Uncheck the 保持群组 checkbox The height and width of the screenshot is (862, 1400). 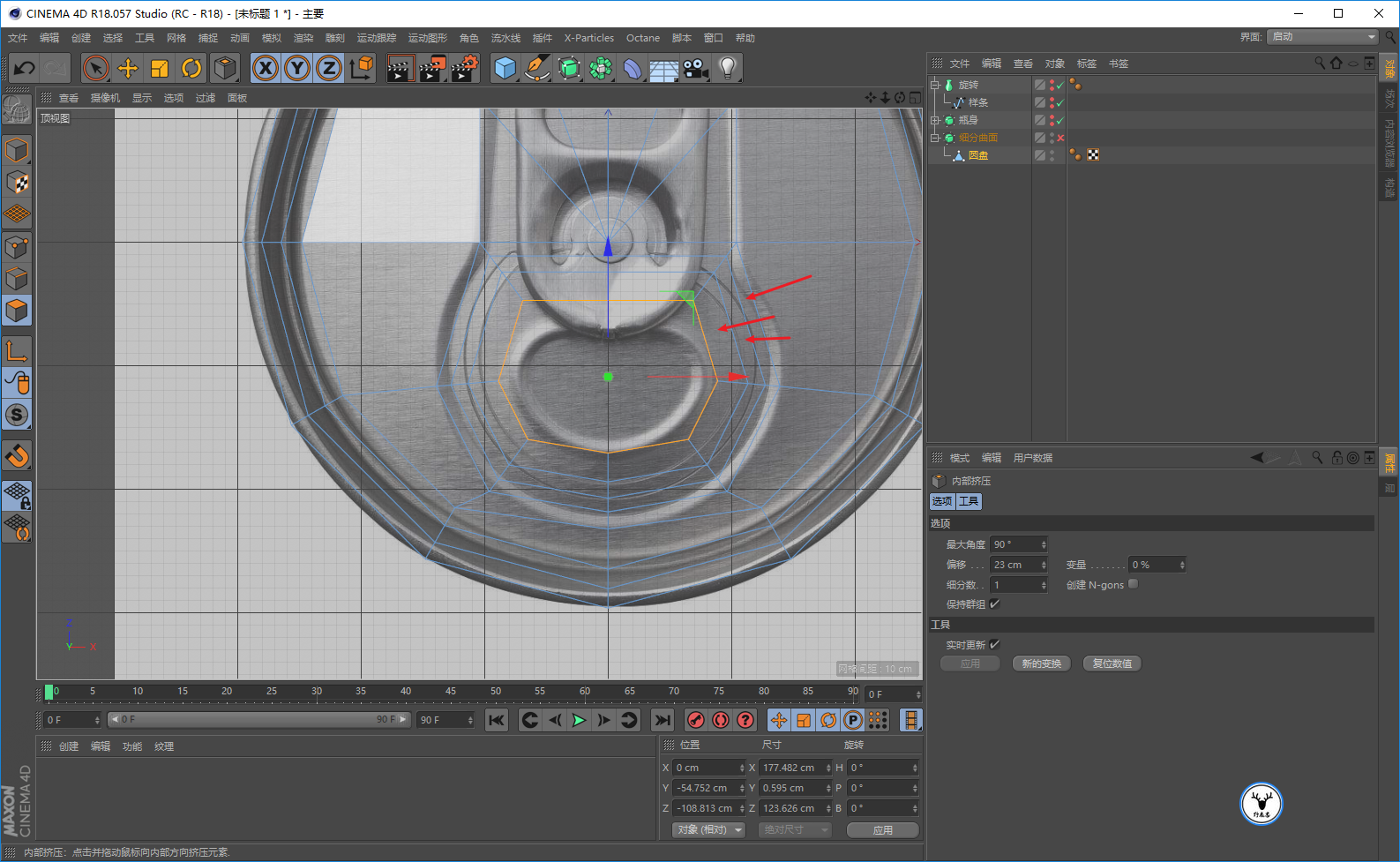click(x=995, y=603)
